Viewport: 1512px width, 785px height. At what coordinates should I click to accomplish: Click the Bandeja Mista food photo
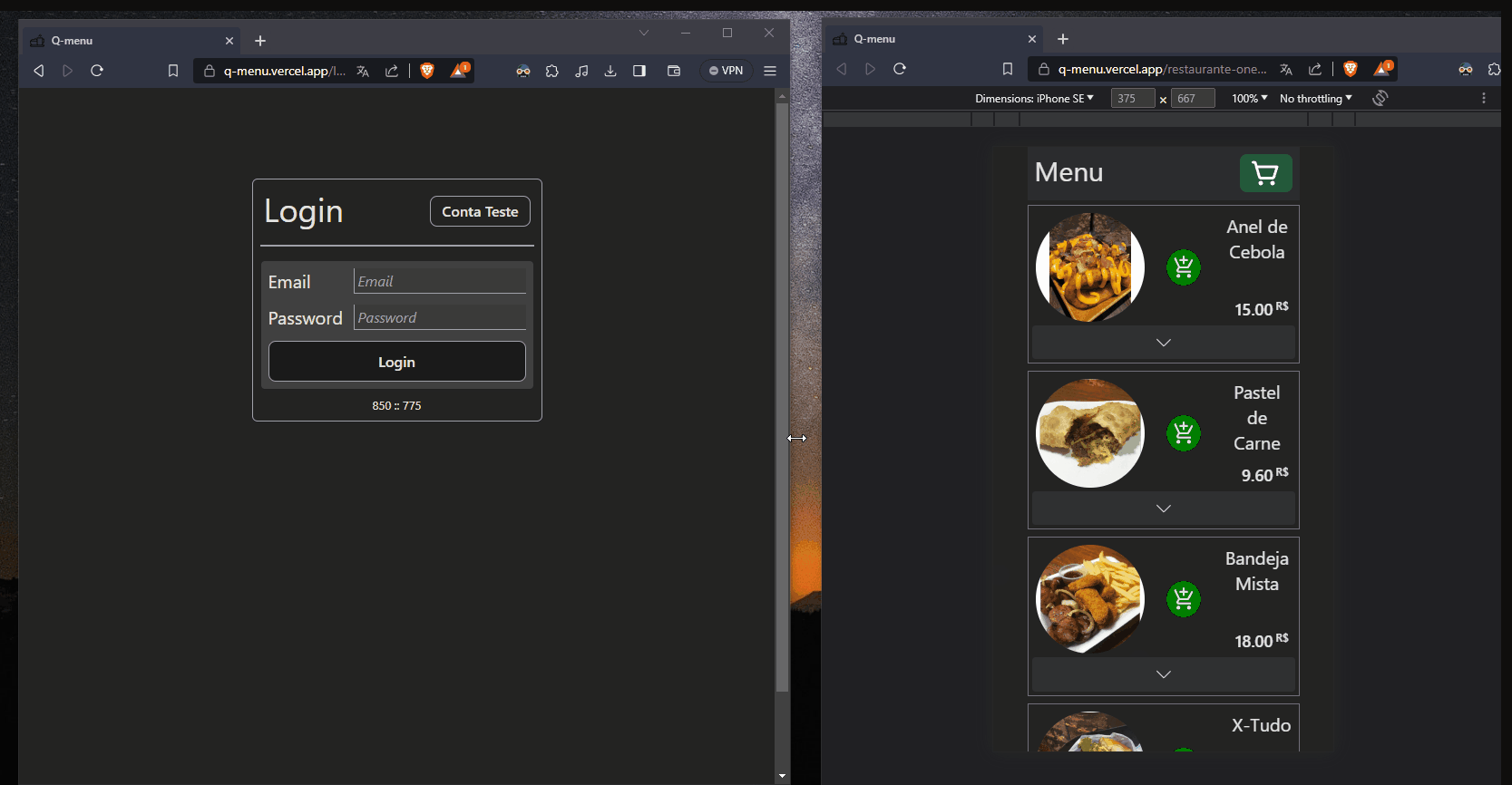(1090, 599)
